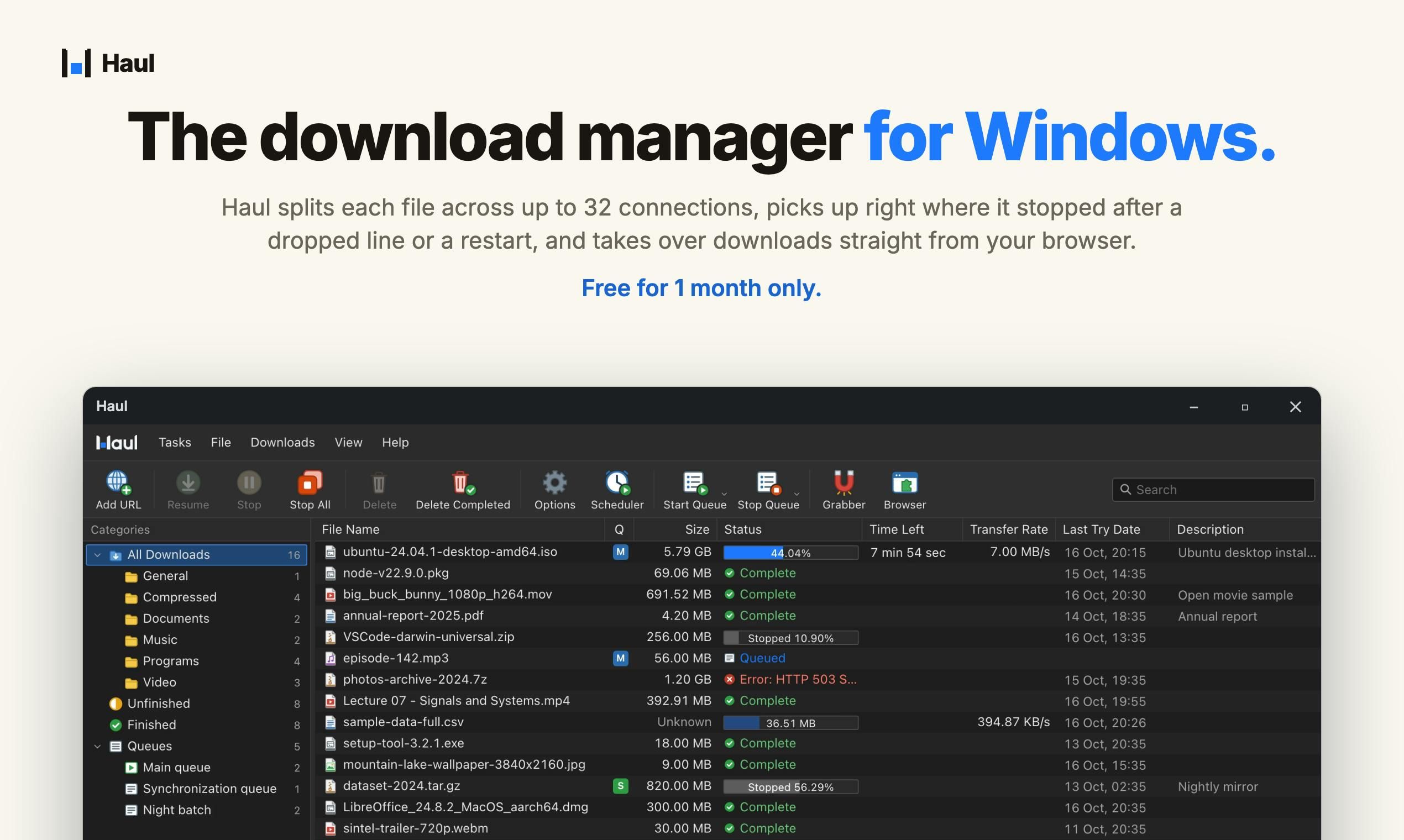Click the M queue badge on the ubuntu row
The width and height of the screenshot is (1404, 840).
click(x=620, y=552)
